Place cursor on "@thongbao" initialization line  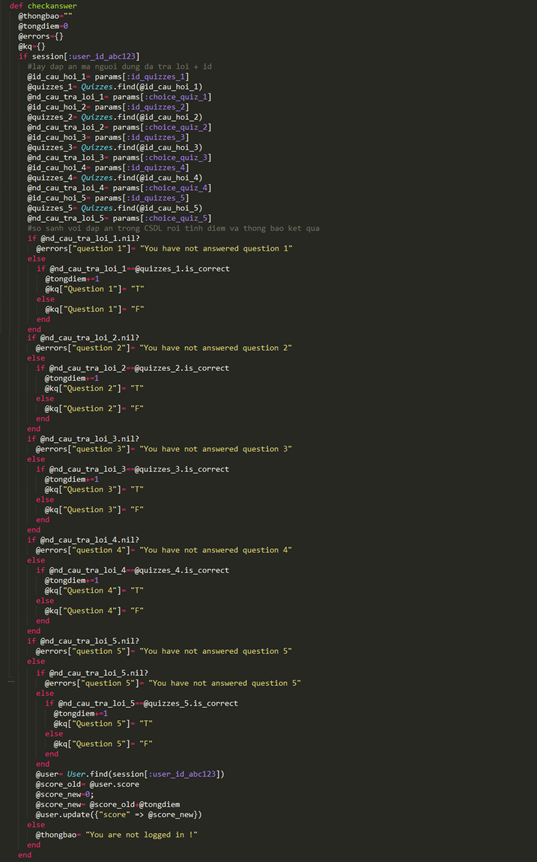(x=45, y=16)
